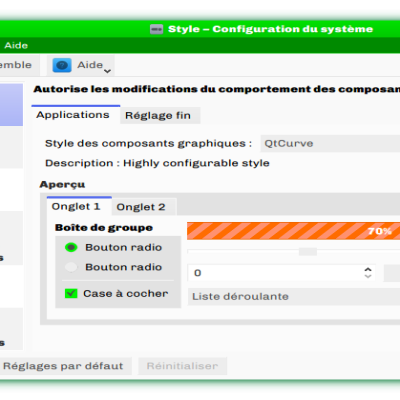The height and width of the screenshot is (400, 400).
Task: Click the Boîte de groupe heading
Action: coord(104,228)
